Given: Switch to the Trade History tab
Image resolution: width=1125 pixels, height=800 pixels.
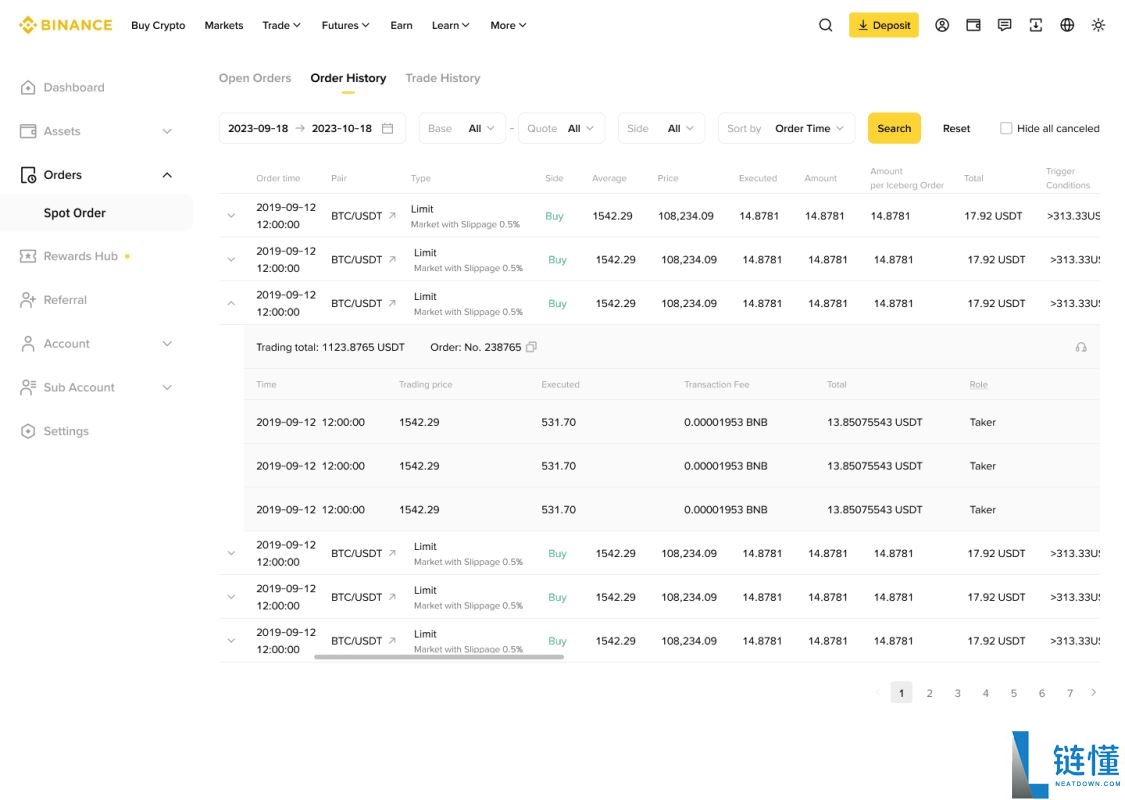Looking at the screenshot, I should pyautogui.click(x=442, y=78).
